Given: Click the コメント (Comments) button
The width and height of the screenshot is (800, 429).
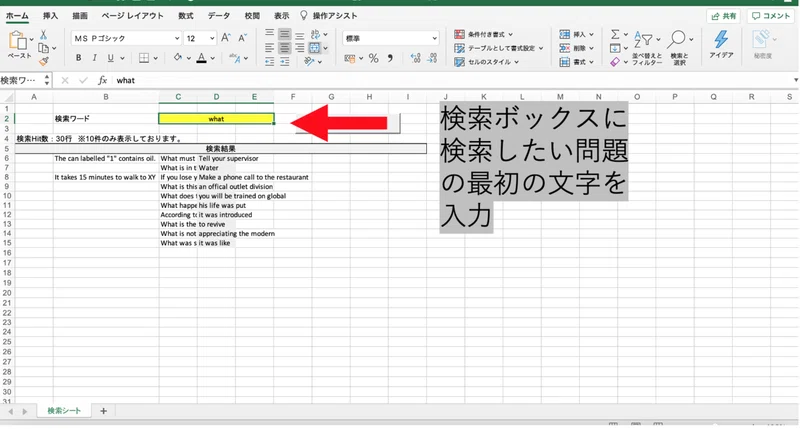Looking at the screenshot, I should pyautogui.click(x=771, y=16).
